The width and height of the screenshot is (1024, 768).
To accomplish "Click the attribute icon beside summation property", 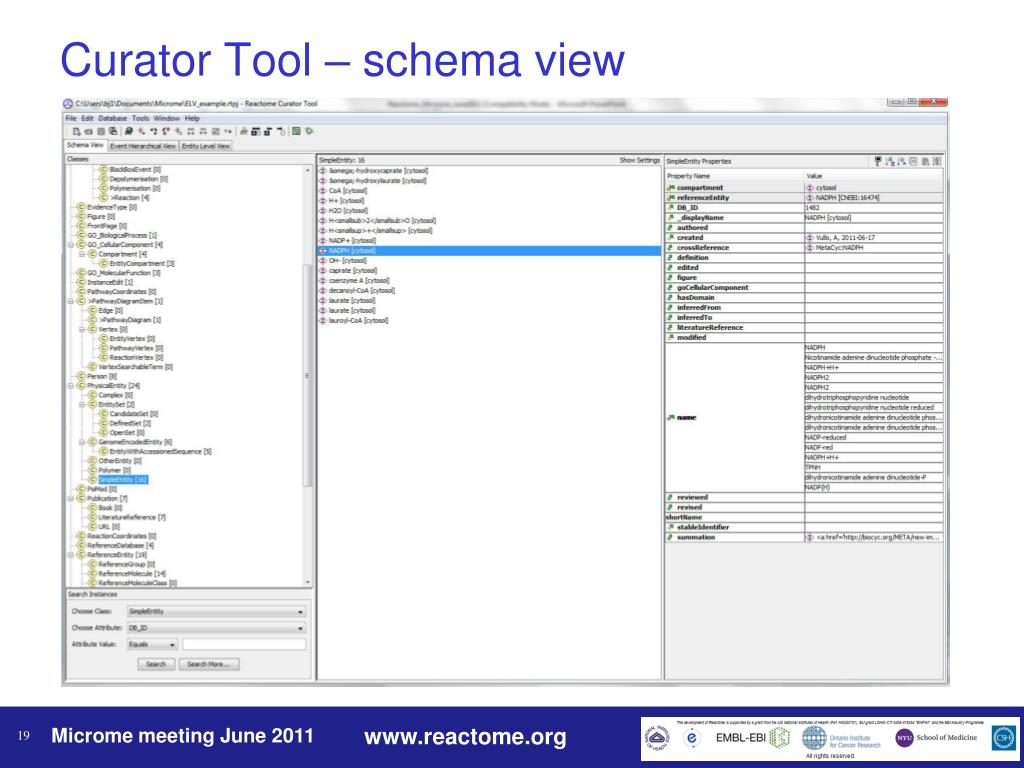I will [x=671, y=537].
